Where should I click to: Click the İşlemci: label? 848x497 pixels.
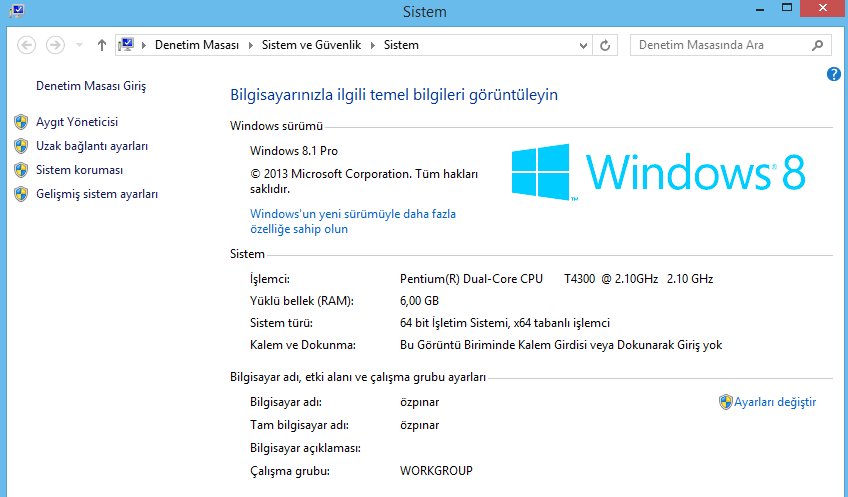click(269, 279)
